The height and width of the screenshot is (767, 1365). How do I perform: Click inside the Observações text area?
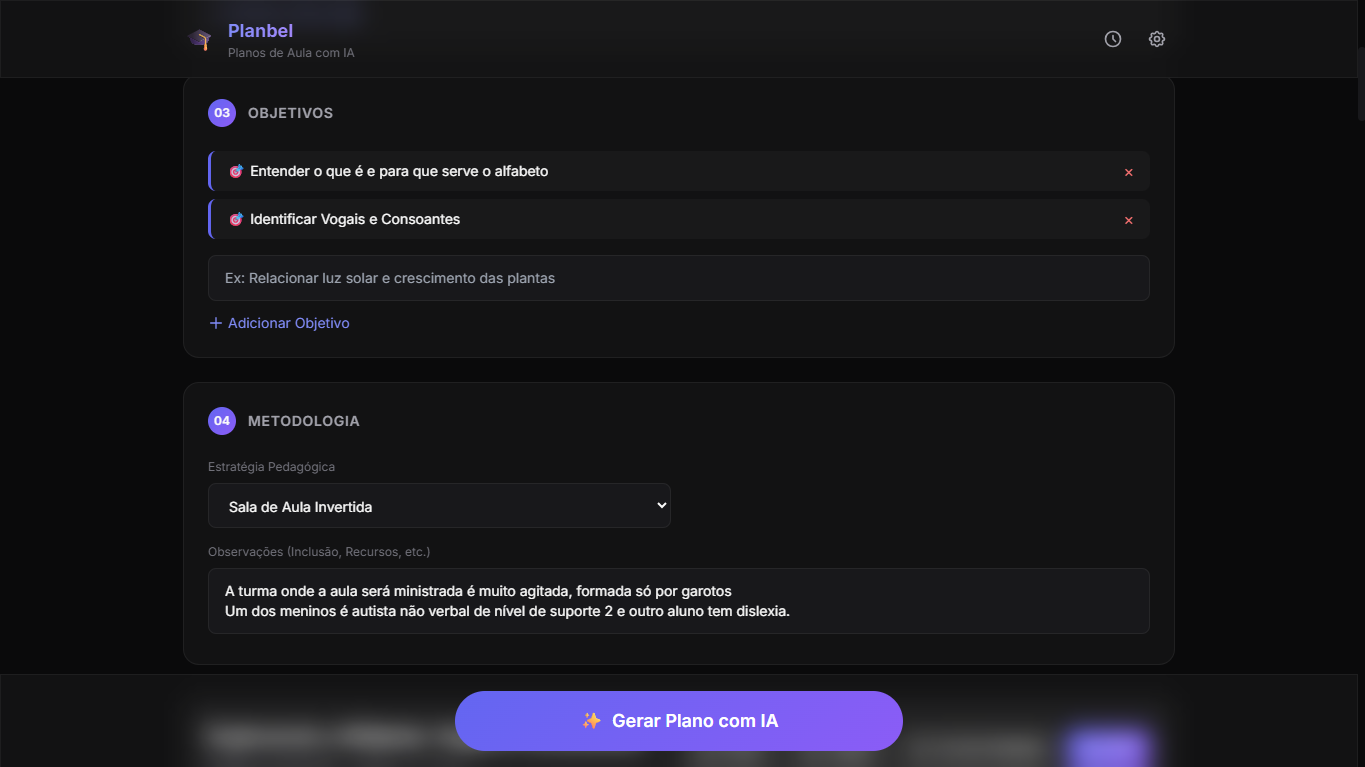coord(678,601)
